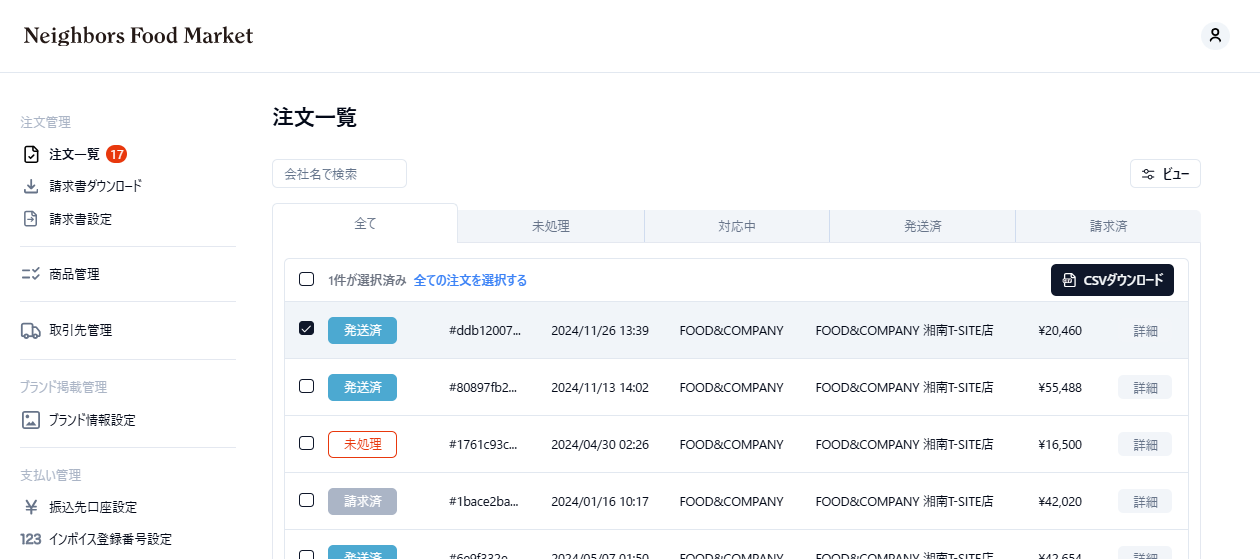Check the order #1761c93c checkbox
1260x559 pixels.
307,443
